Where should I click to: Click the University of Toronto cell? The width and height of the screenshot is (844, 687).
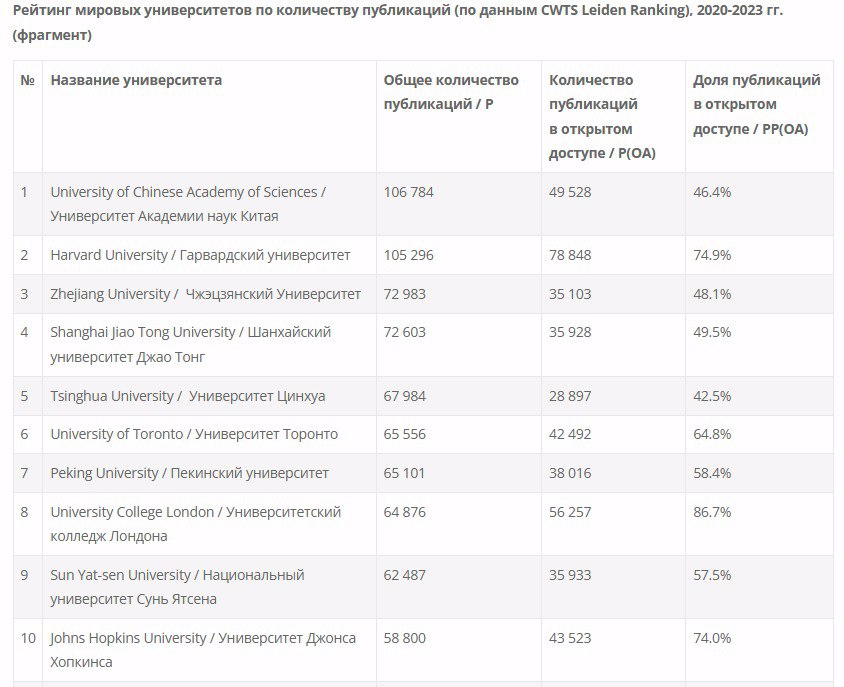pos(194,434)
